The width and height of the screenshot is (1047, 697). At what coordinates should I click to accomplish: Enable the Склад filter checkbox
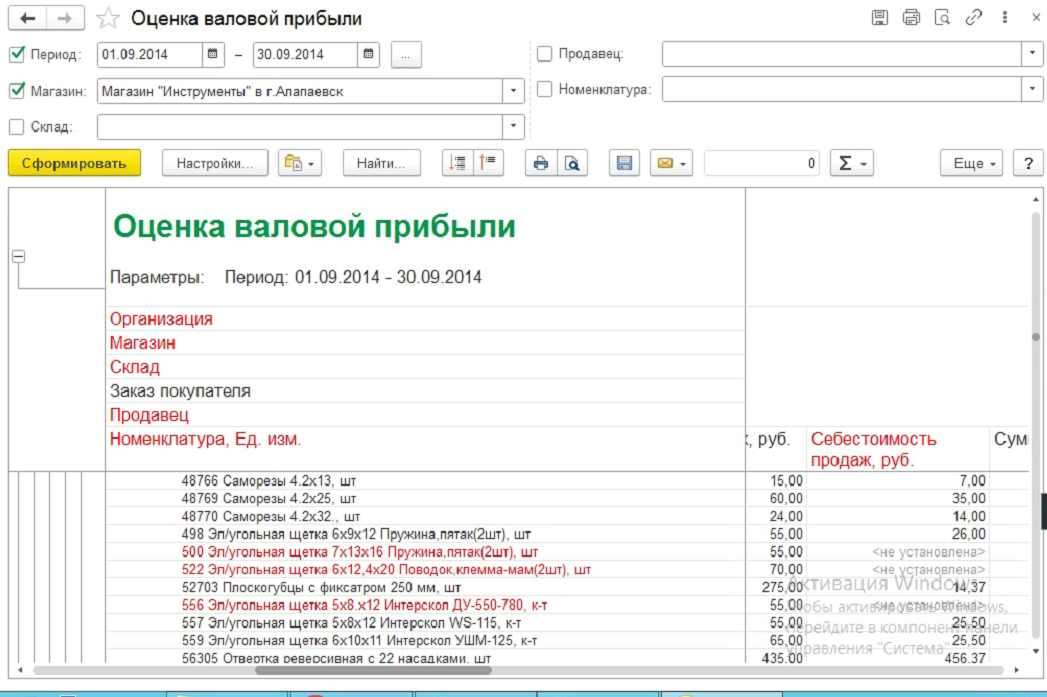click(x=16, y=126)
